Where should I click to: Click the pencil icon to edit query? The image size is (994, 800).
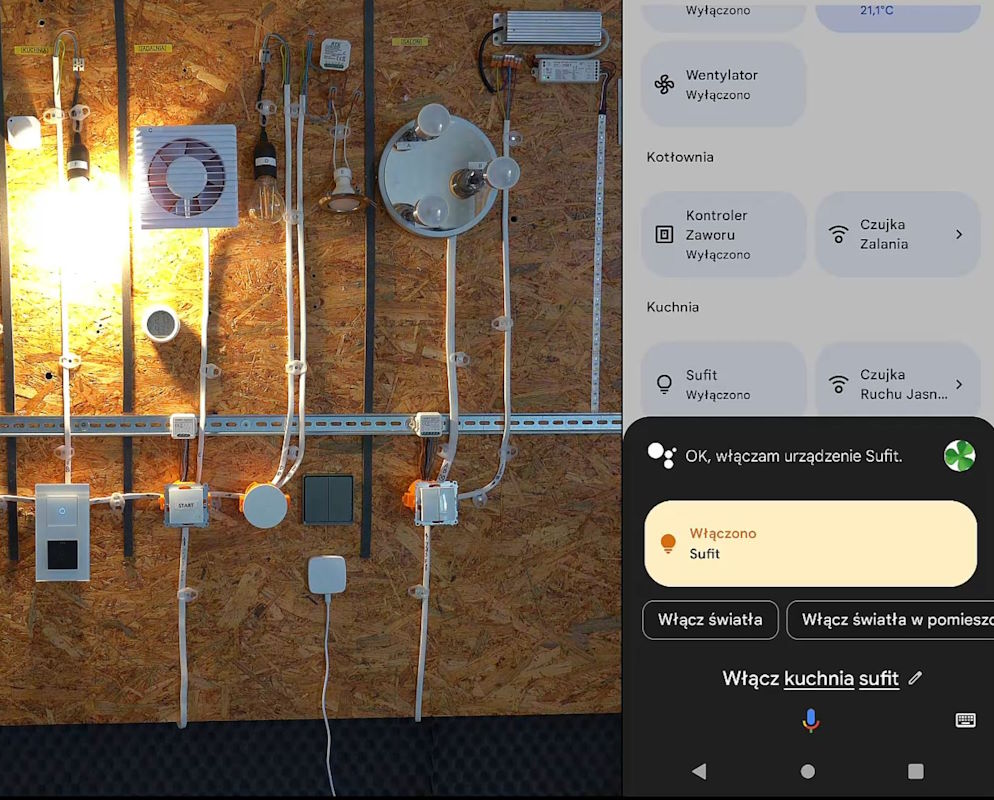tap(915, 678)
